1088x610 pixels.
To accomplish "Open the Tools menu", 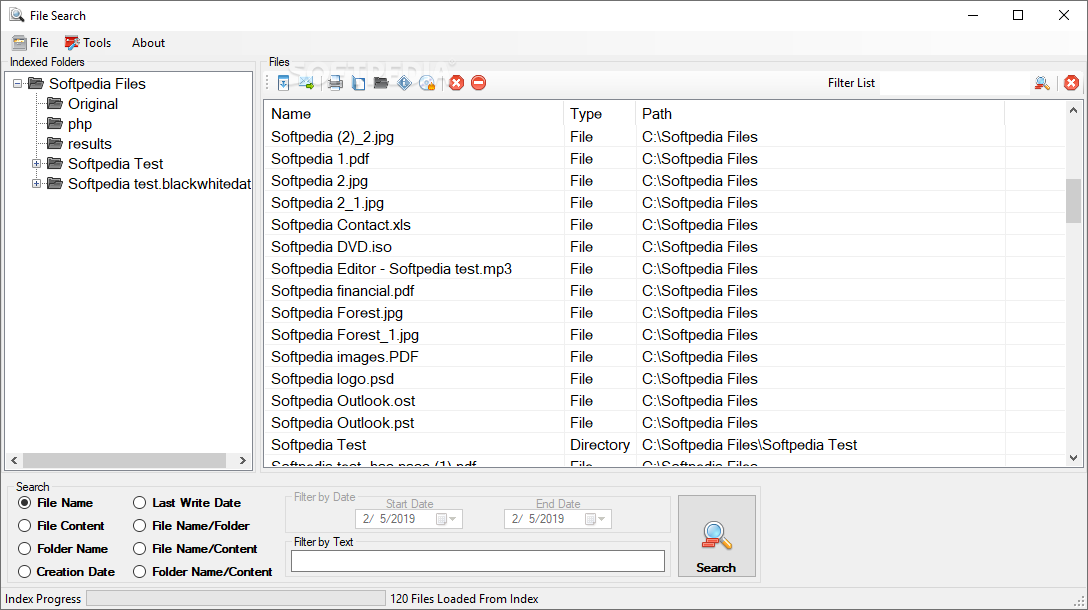I will click(87, 43).
